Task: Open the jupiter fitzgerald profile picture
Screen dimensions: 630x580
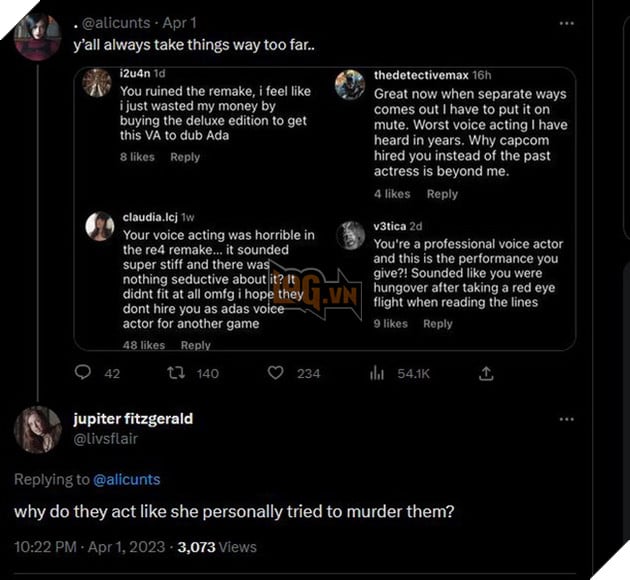Action: coord(38,429)
